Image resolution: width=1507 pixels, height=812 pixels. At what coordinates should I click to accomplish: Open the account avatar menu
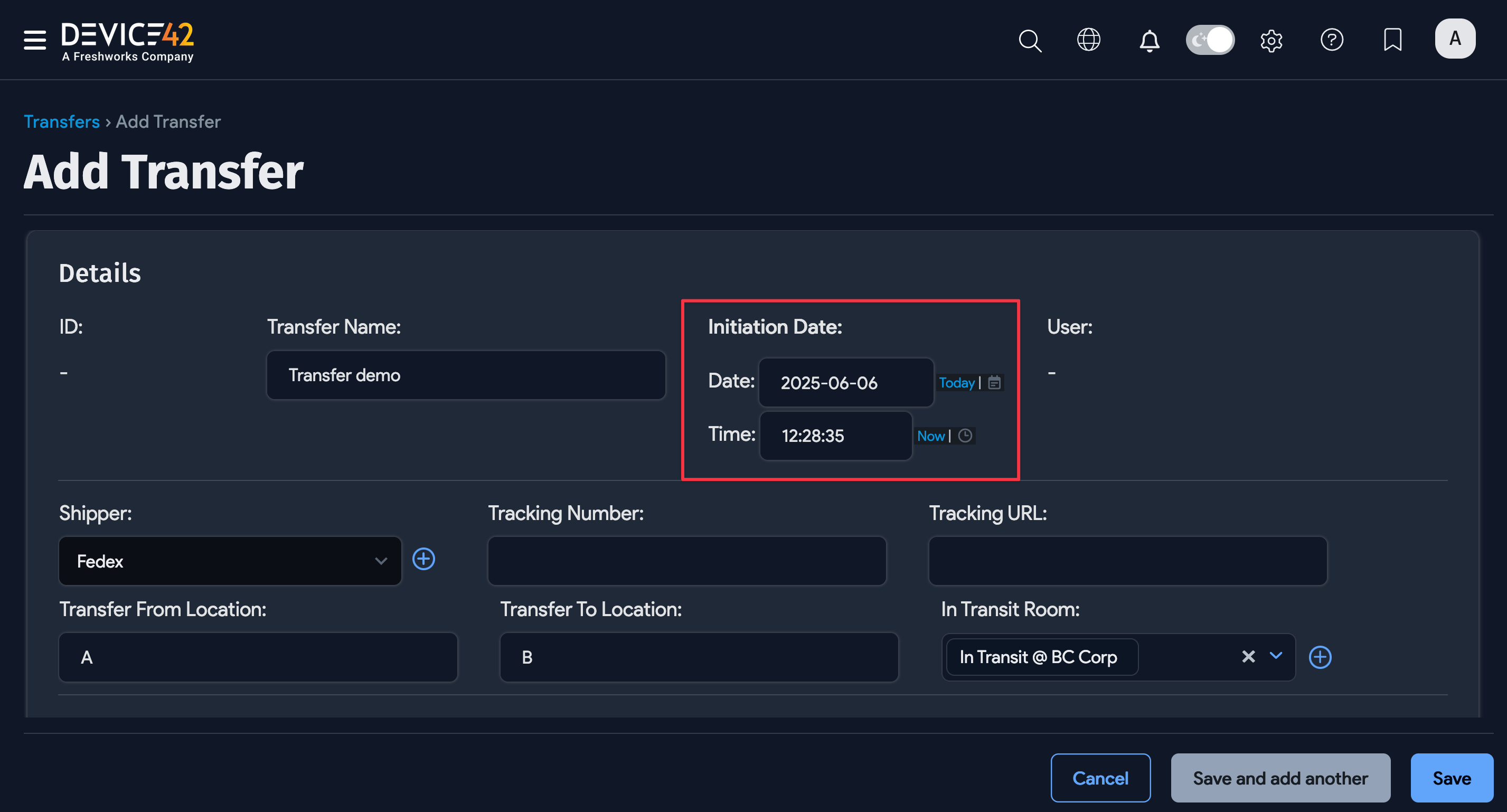pyautogui.click(x=1455, y=39)
